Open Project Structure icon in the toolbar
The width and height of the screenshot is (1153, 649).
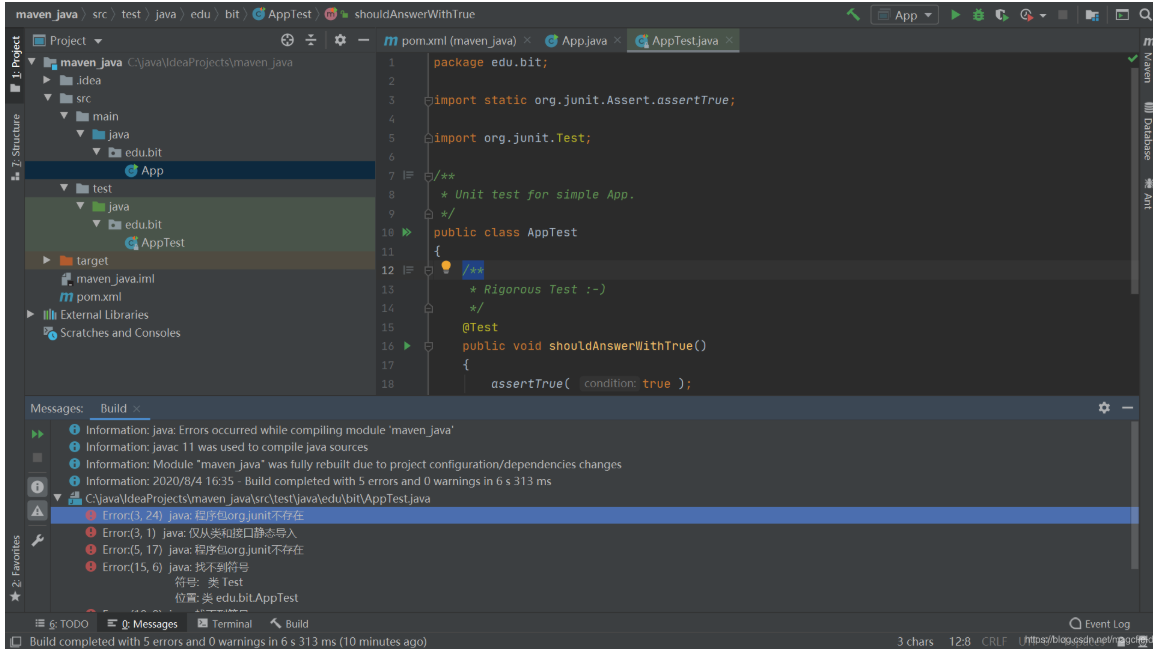1092,15
